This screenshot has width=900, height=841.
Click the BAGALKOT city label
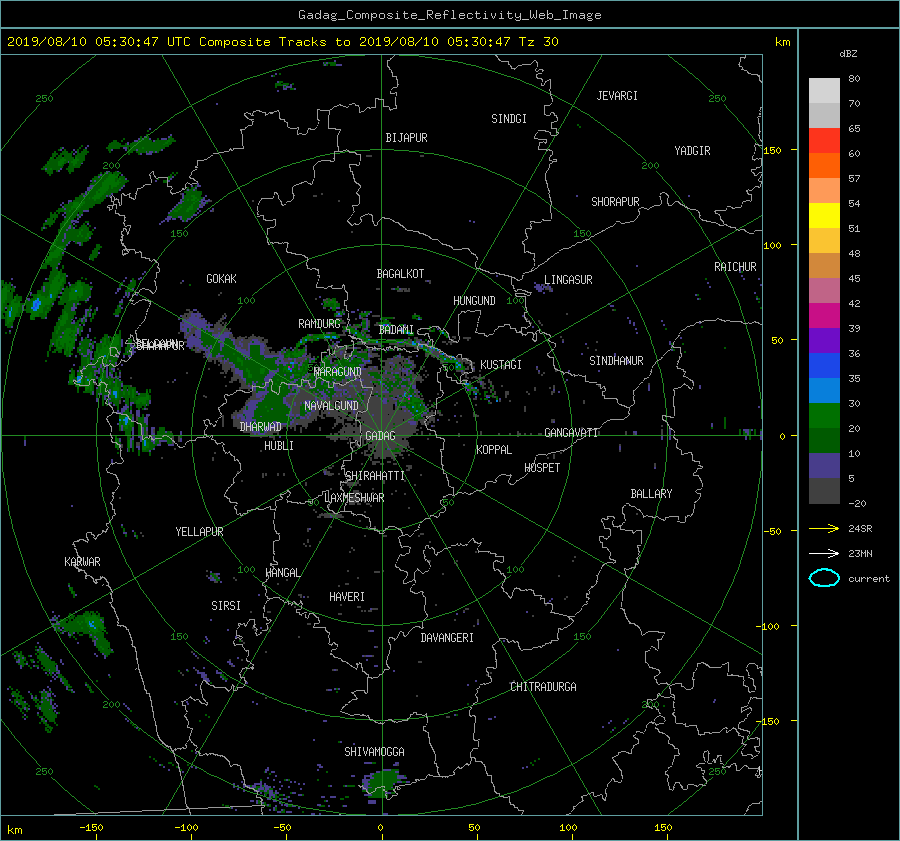tap(400, 274)
